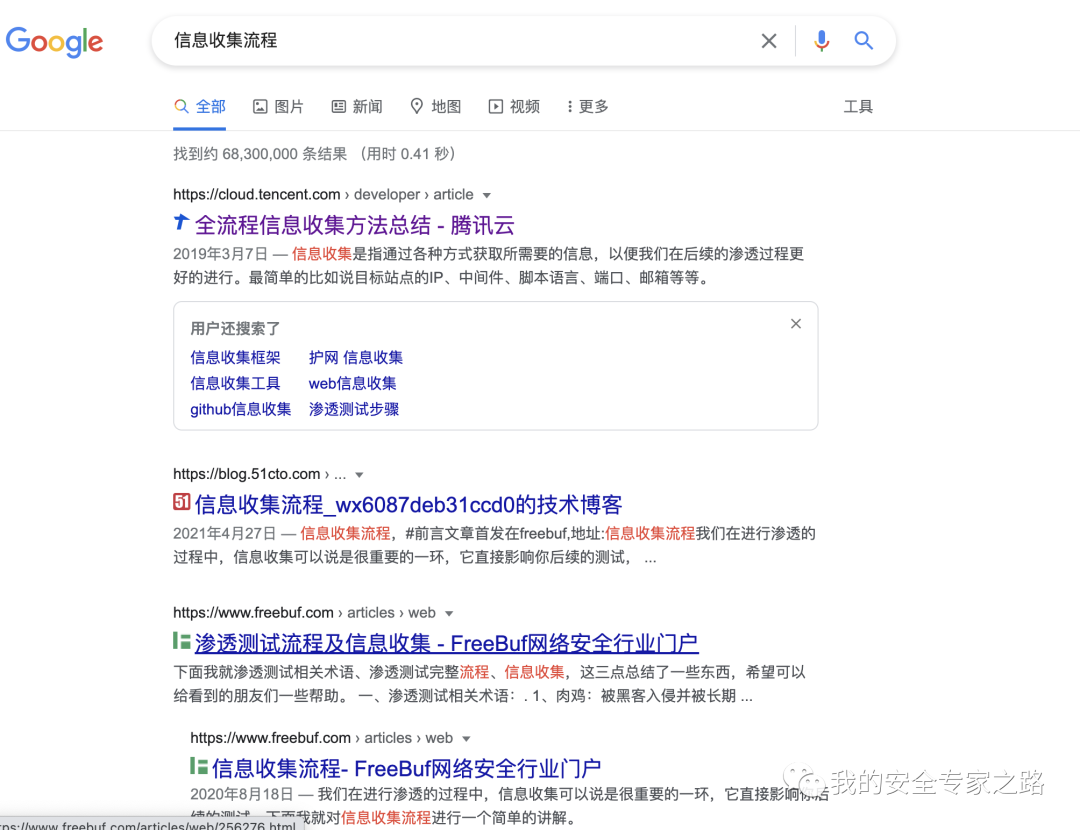Click the 用户还搜索了 heading
The height and width of the screenshot is (830, 1080).
[x=236, y=329]
